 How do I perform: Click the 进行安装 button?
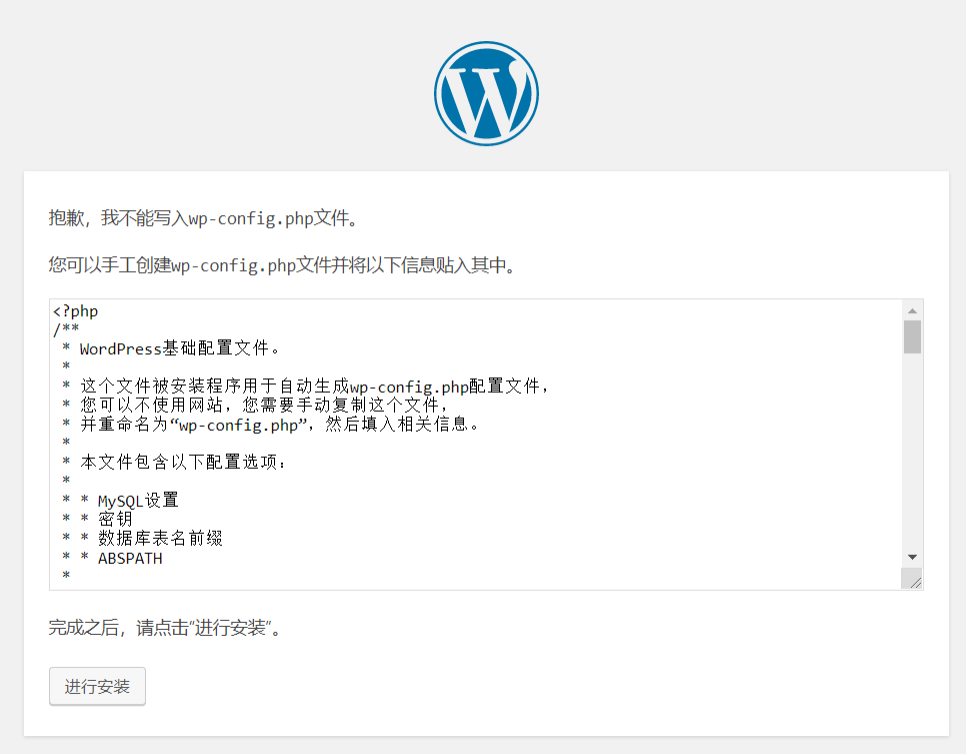pyautogui.click(x=97, y=686)
